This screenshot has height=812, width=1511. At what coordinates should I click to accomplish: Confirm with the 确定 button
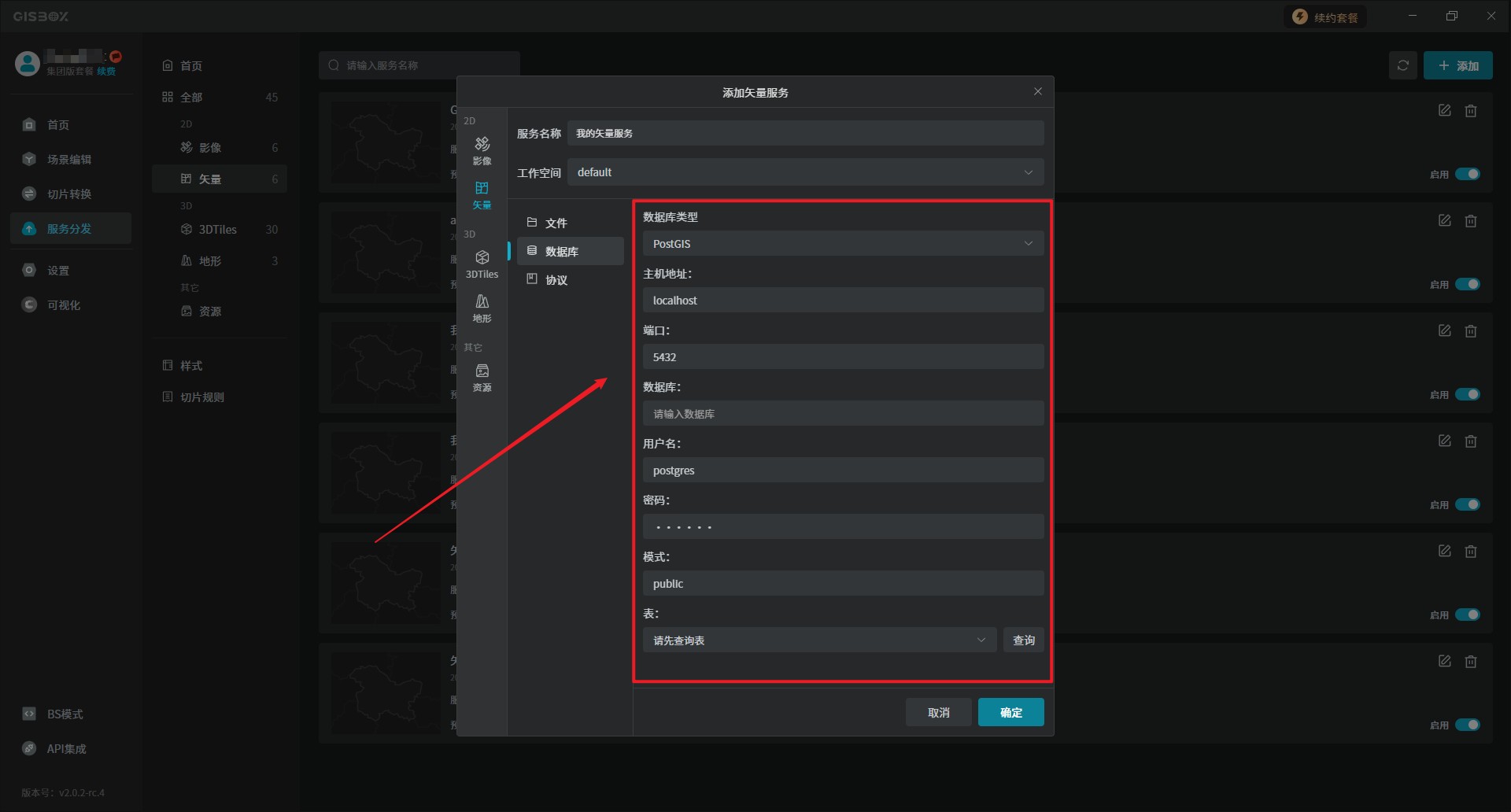[x=1010, y=712]
